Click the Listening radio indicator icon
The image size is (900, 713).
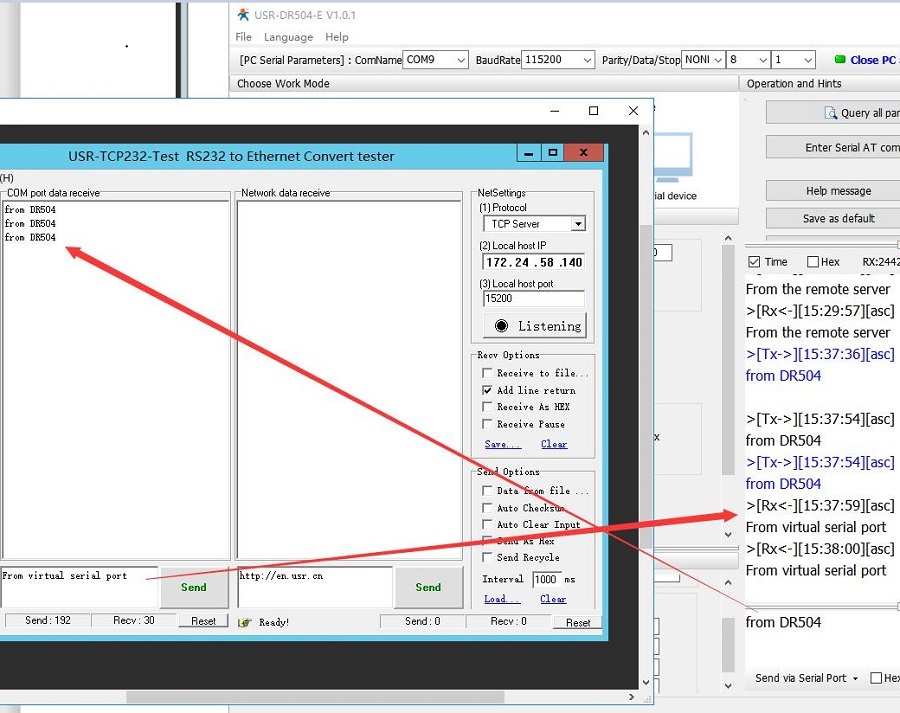pyautogui.click(x=501, y=326)
